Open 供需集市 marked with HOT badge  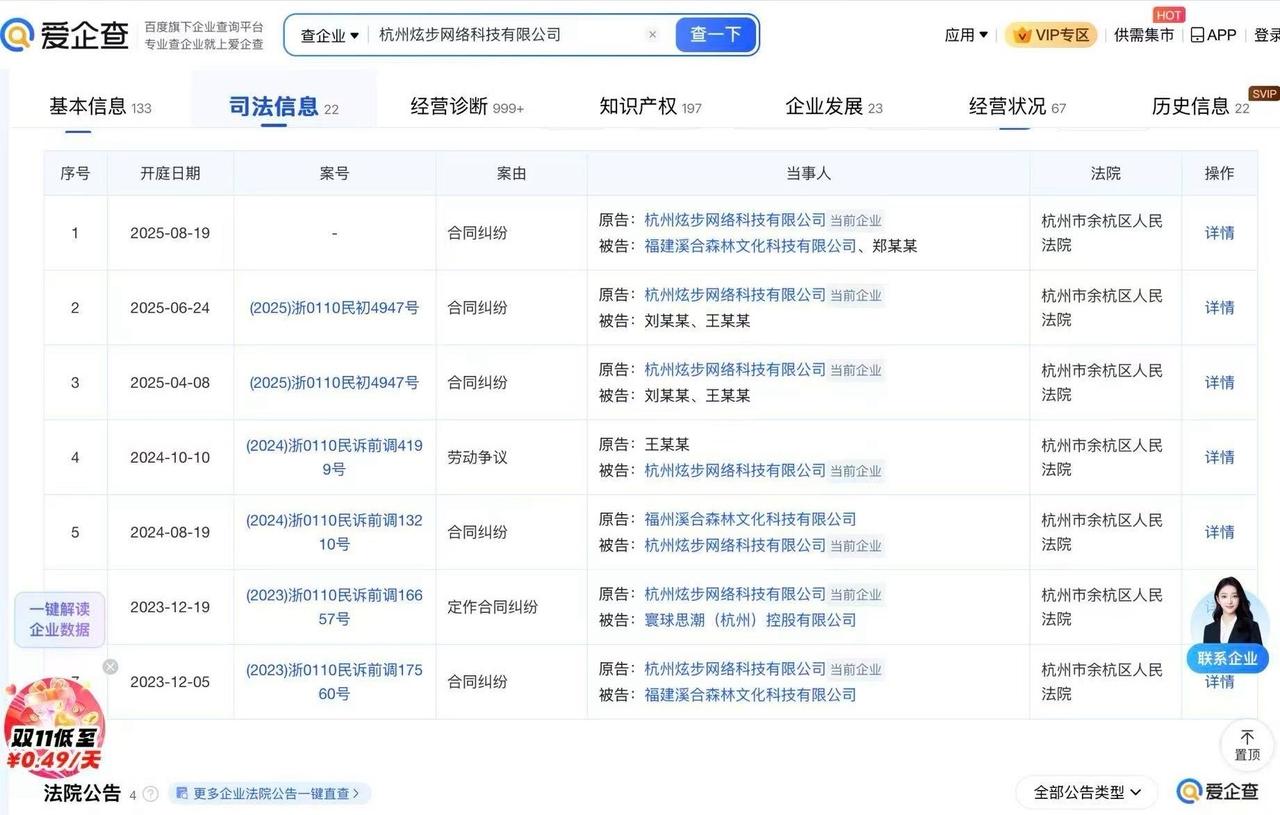(1144, 34)
